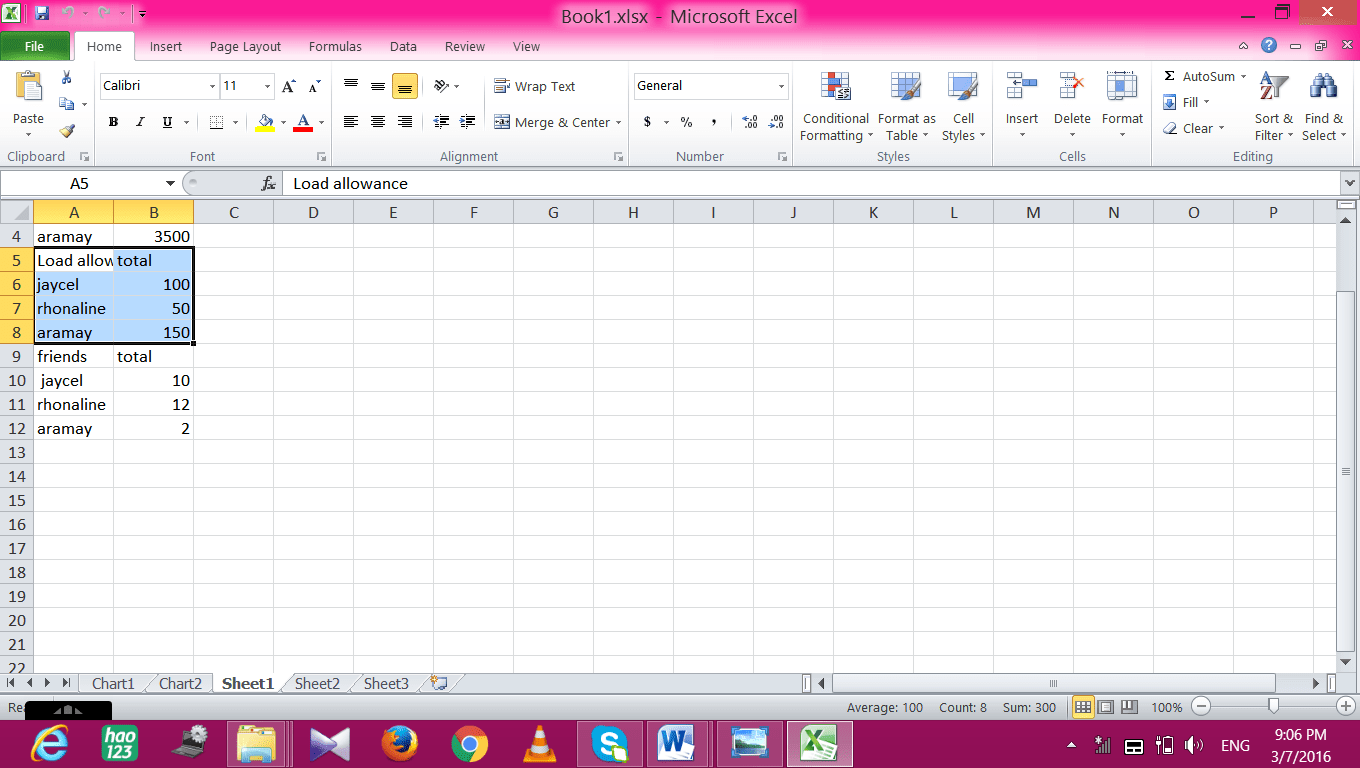This screenshot has height=768, width=1360.
Task: Open the Fill dropdown
Action: (1186, 102)
